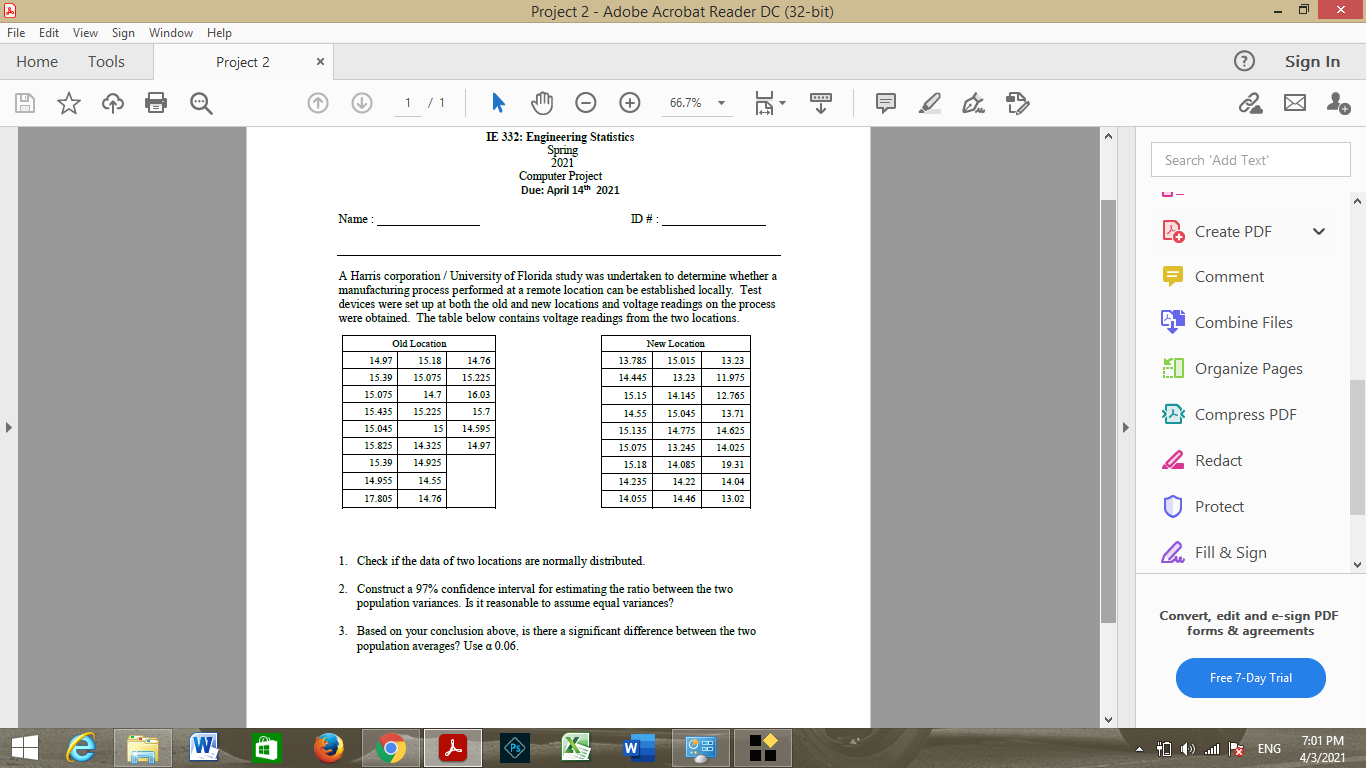1366x768 pixels.
Task: Expand the Create PDF options chevron
Action: 1320,231
